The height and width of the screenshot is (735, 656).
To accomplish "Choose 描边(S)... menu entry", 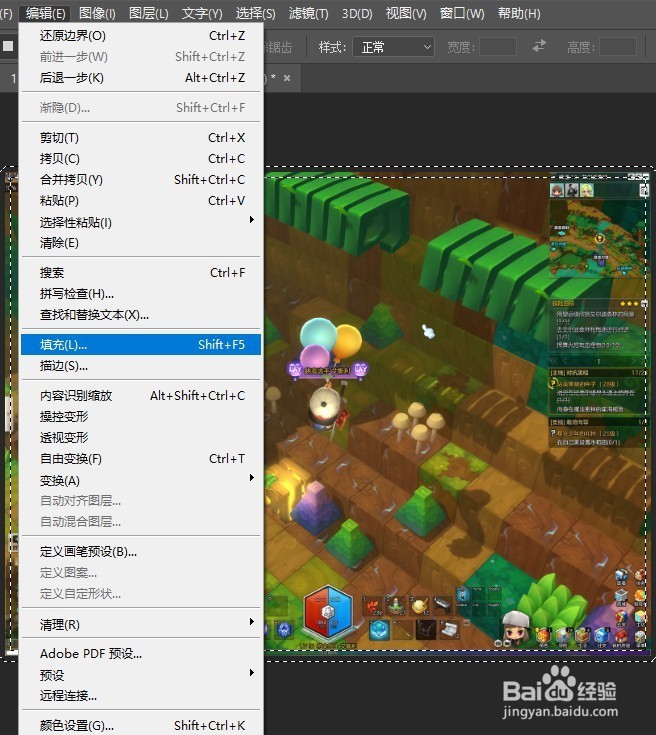I will (141, 366).
